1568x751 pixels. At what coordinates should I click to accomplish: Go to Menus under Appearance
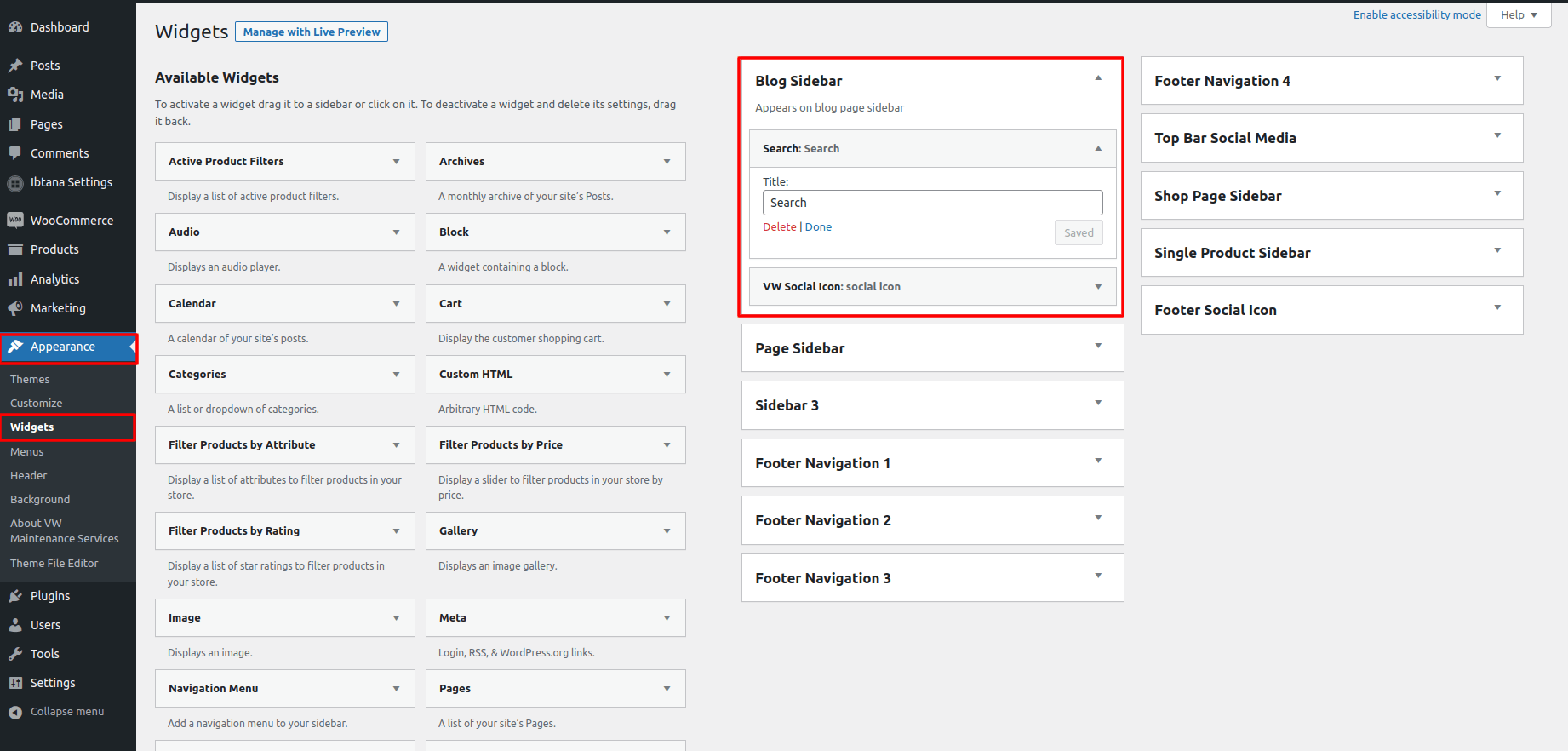(x=27, y=452)
